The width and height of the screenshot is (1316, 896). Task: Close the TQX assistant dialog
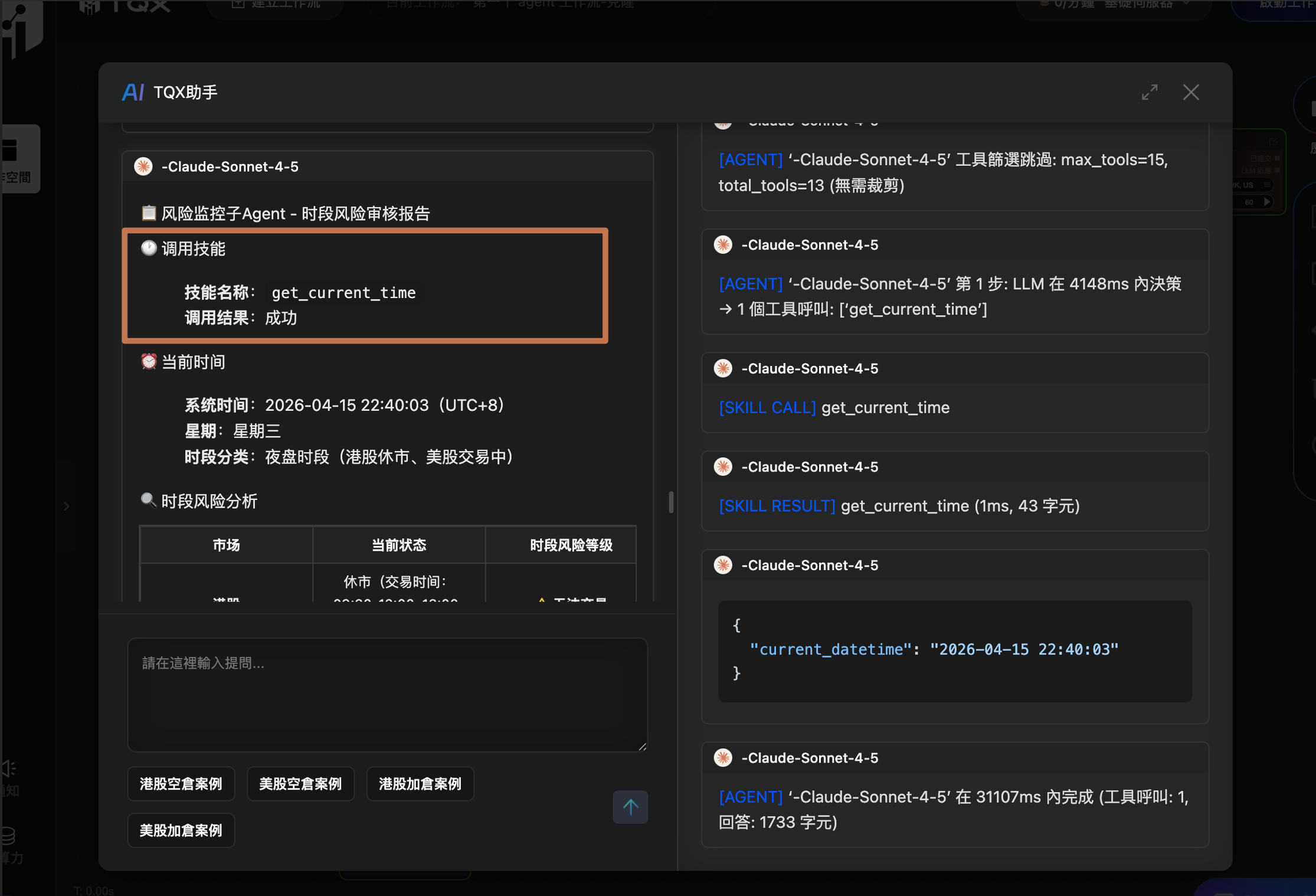coord(1190,92)
